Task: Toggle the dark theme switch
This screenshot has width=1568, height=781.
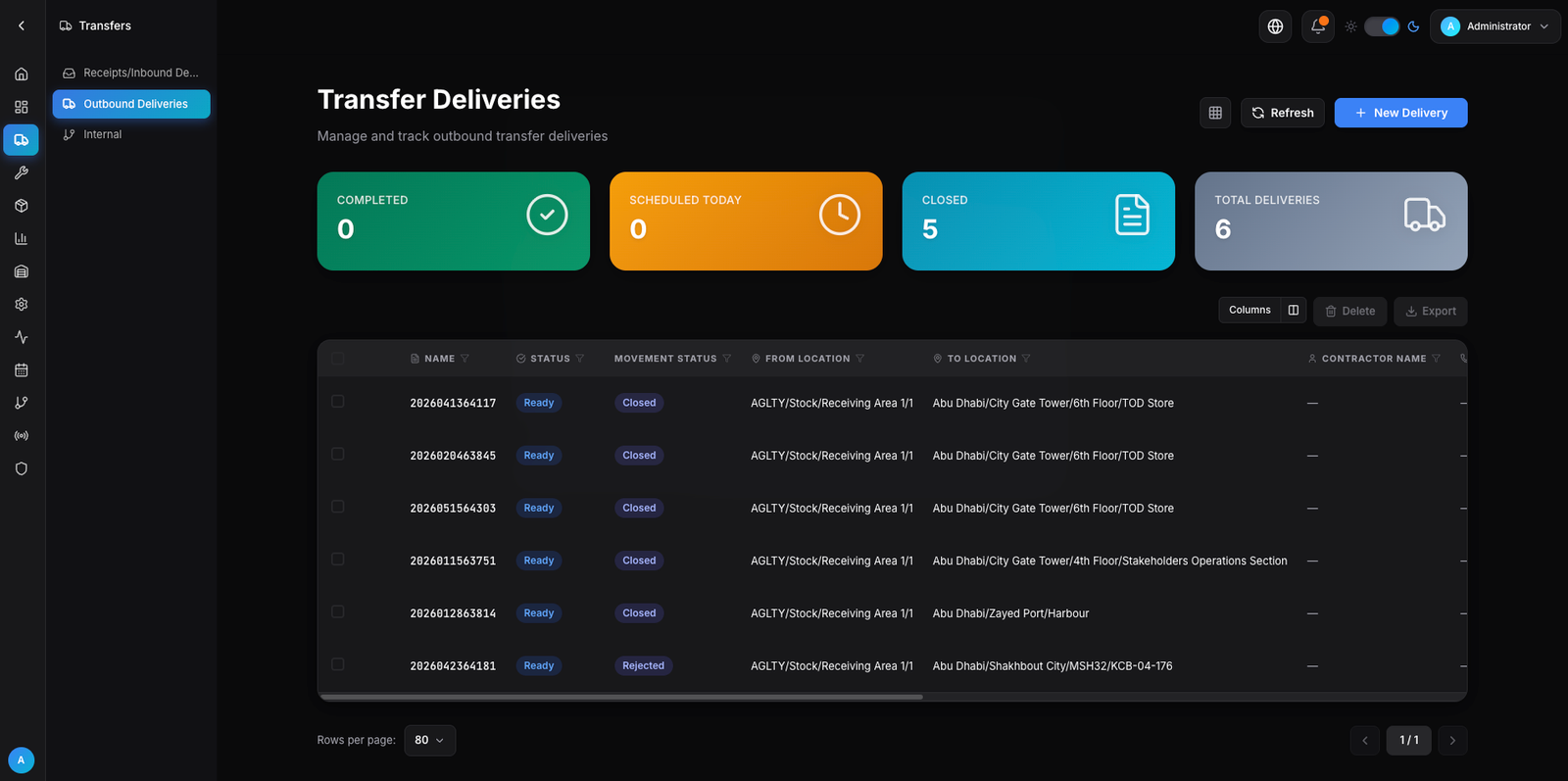Action: (x=1382, y=26)
